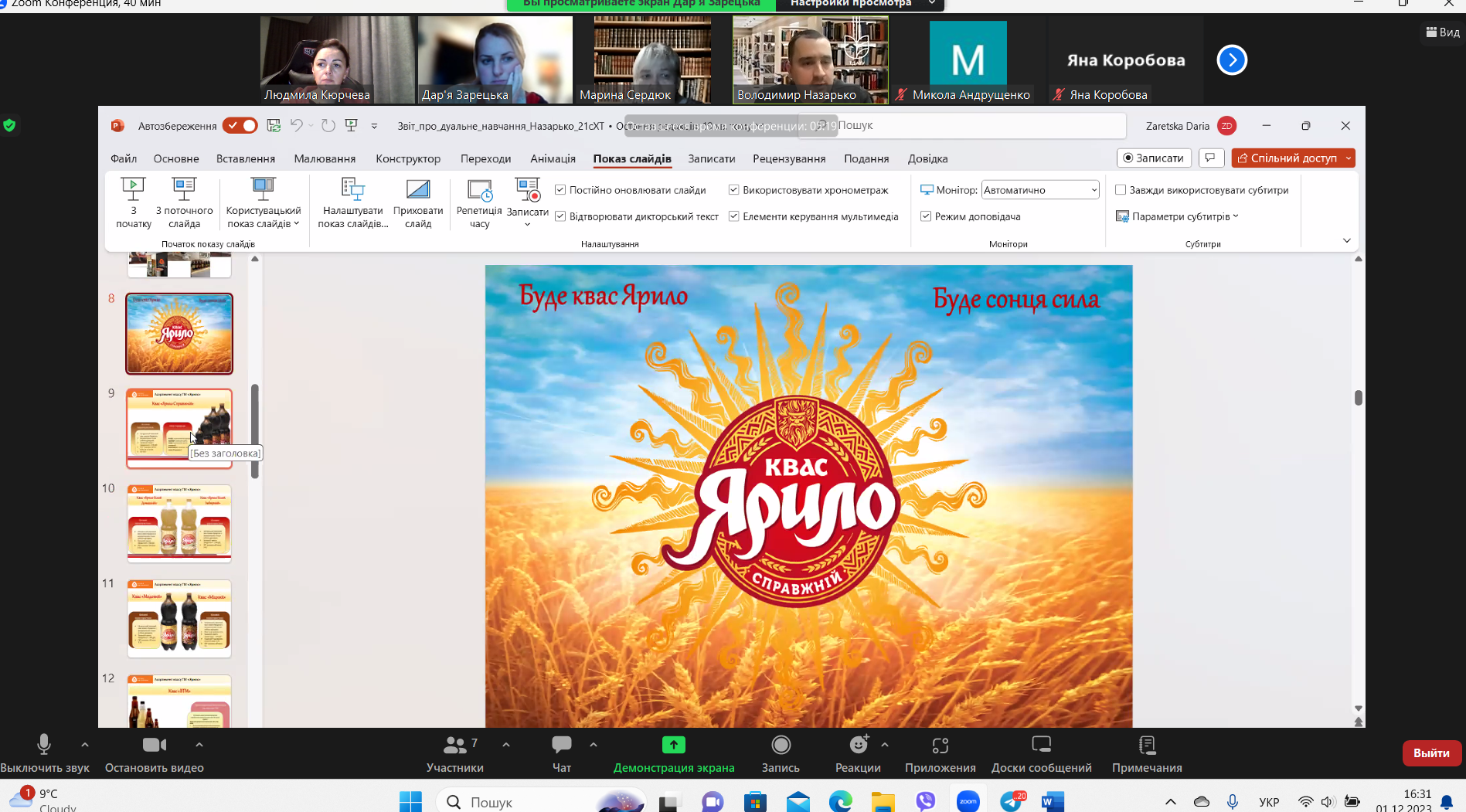Open Zoom chat panel
This screenshot has width=1466, height=812.
561,746
